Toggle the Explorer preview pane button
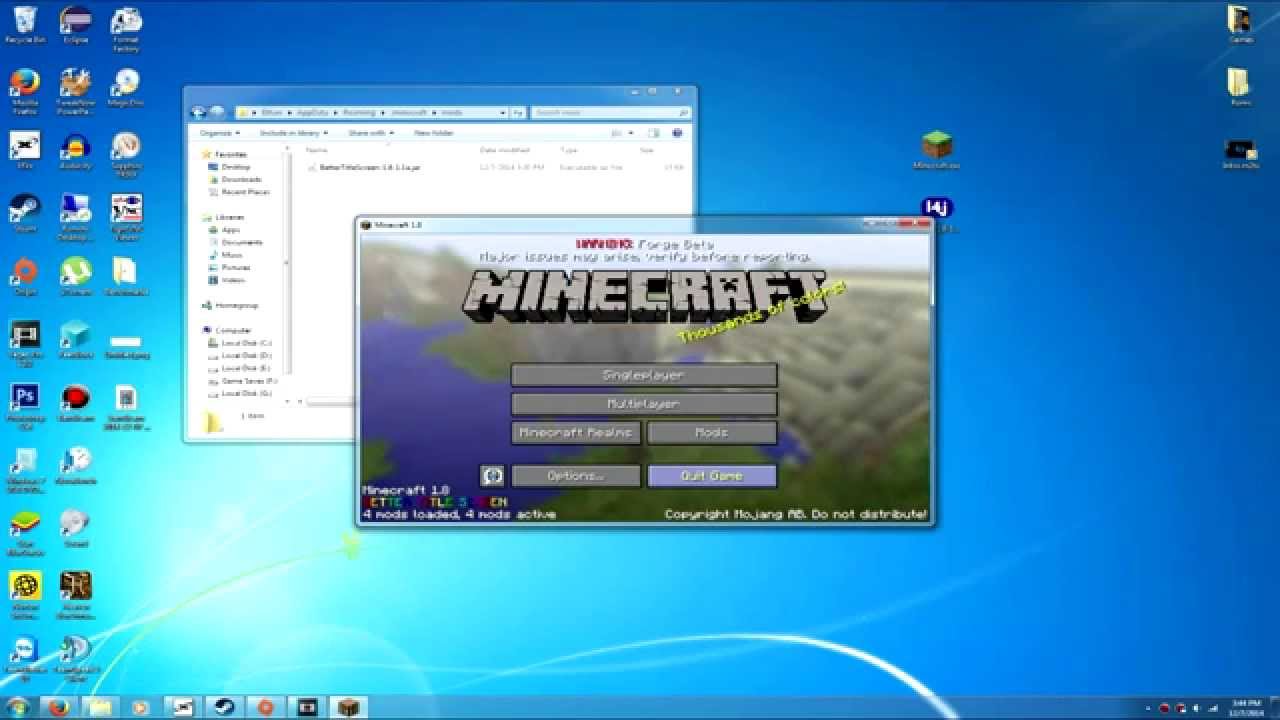Screen dimensions: 1280x720 coord(654,132)
